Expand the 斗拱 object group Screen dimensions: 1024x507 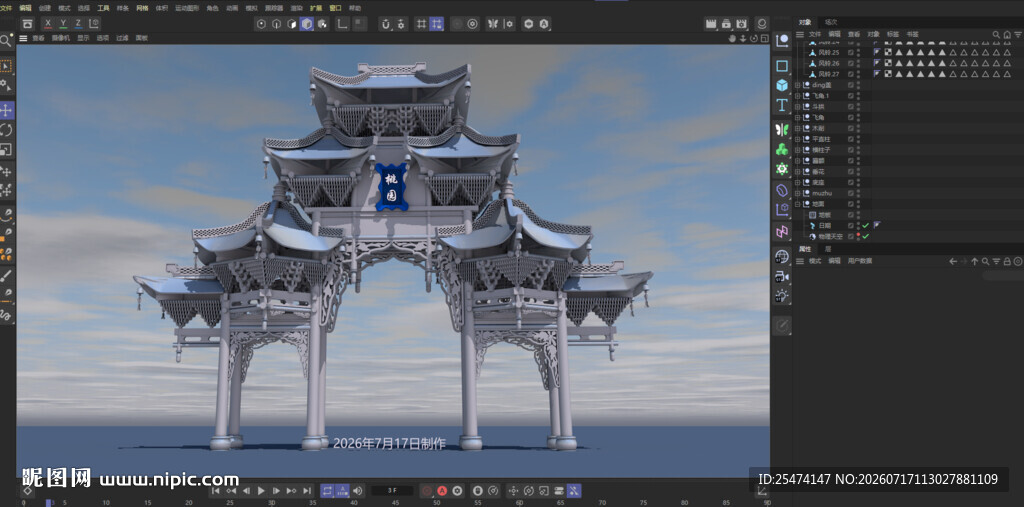pyautogui.click(x=797, y=106)
